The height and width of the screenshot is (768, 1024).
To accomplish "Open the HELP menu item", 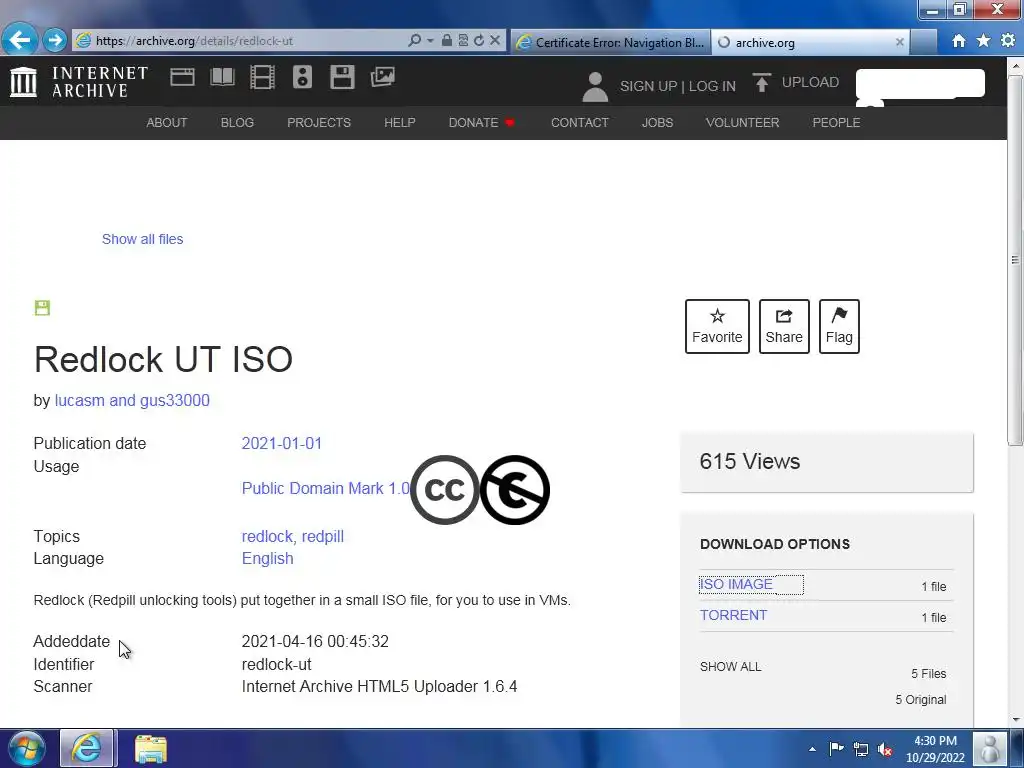I will (400, 123).
